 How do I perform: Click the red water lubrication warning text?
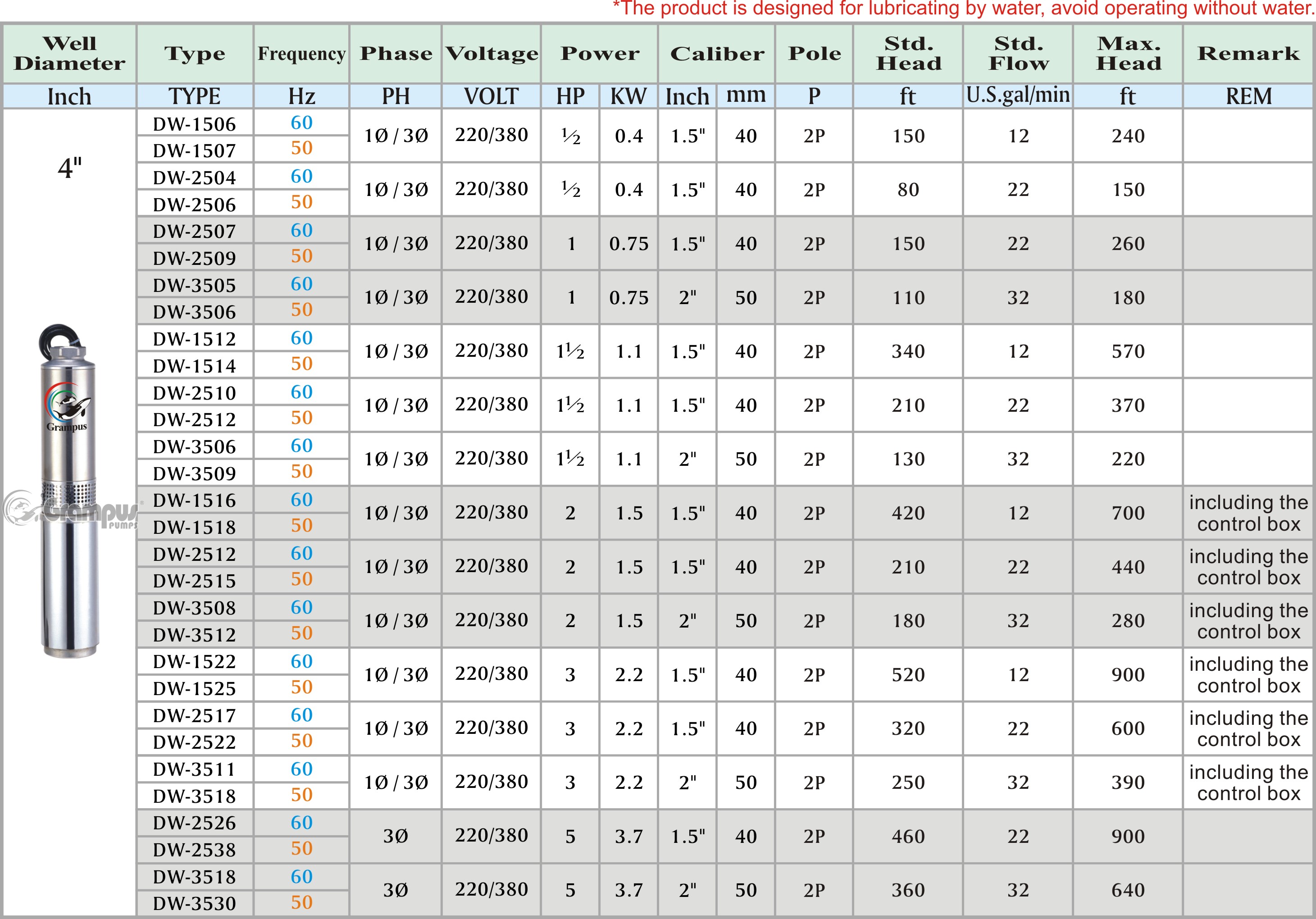pyautogui.click(x=963, y=9)
